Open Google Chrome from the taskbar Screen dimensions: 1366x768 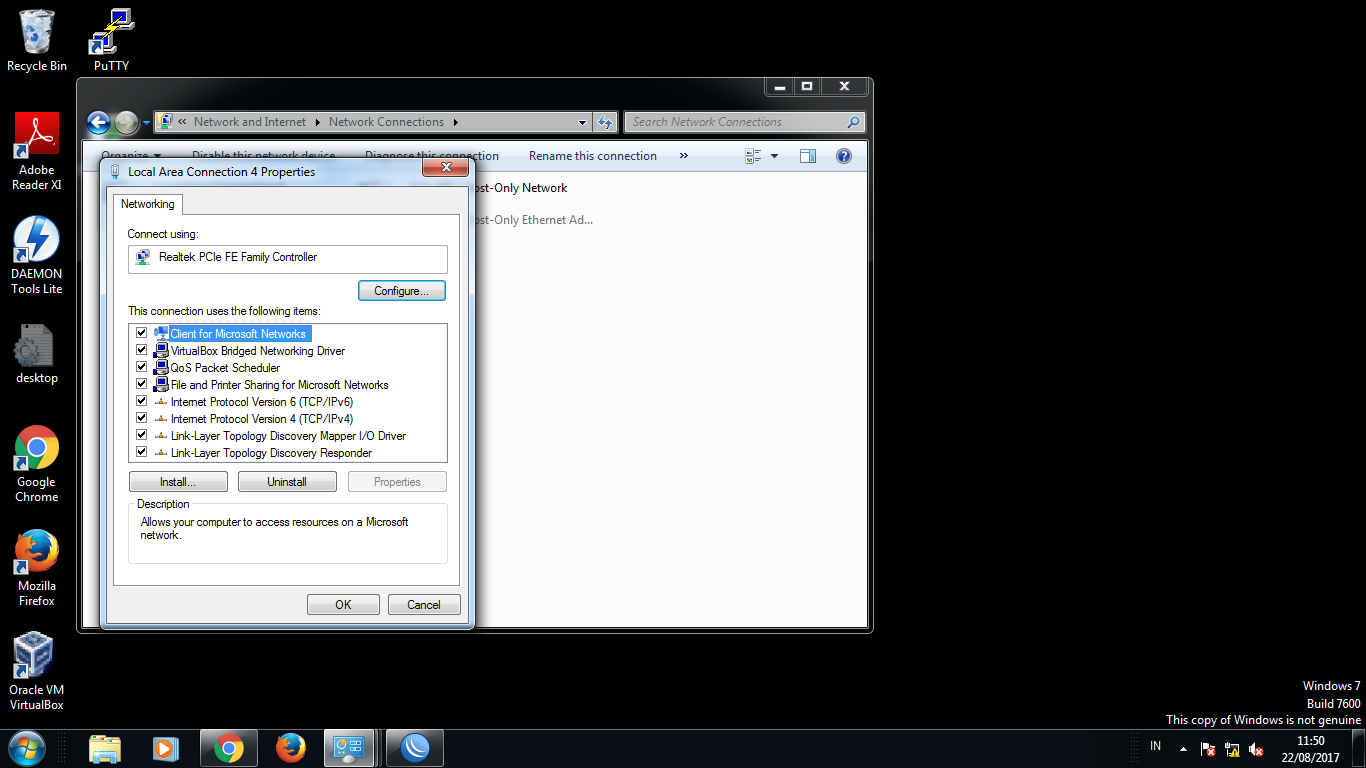click(228, 747)
